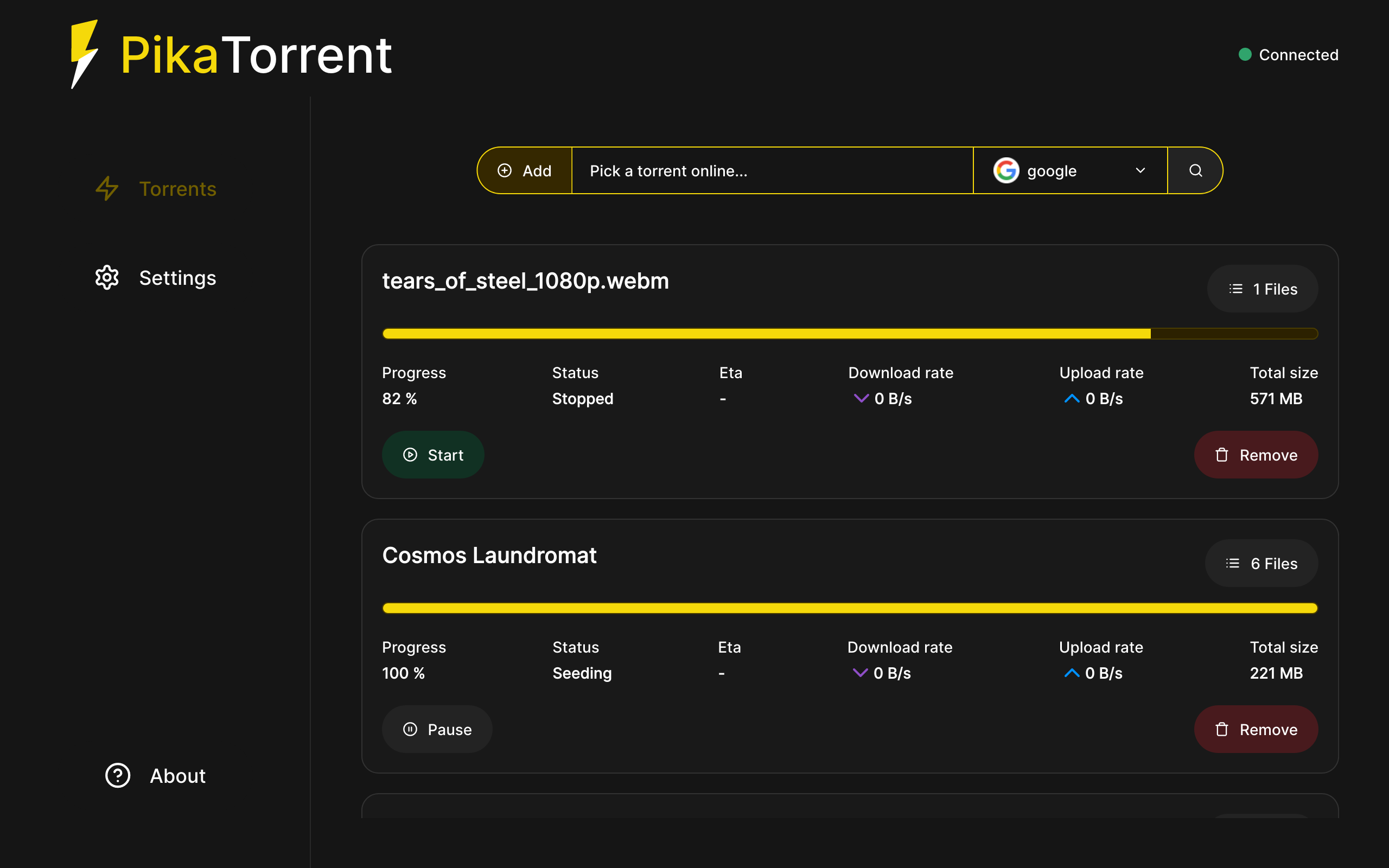
Task: Show the 1 Files list for tears_of_steel
Action: pos(1263,289)
